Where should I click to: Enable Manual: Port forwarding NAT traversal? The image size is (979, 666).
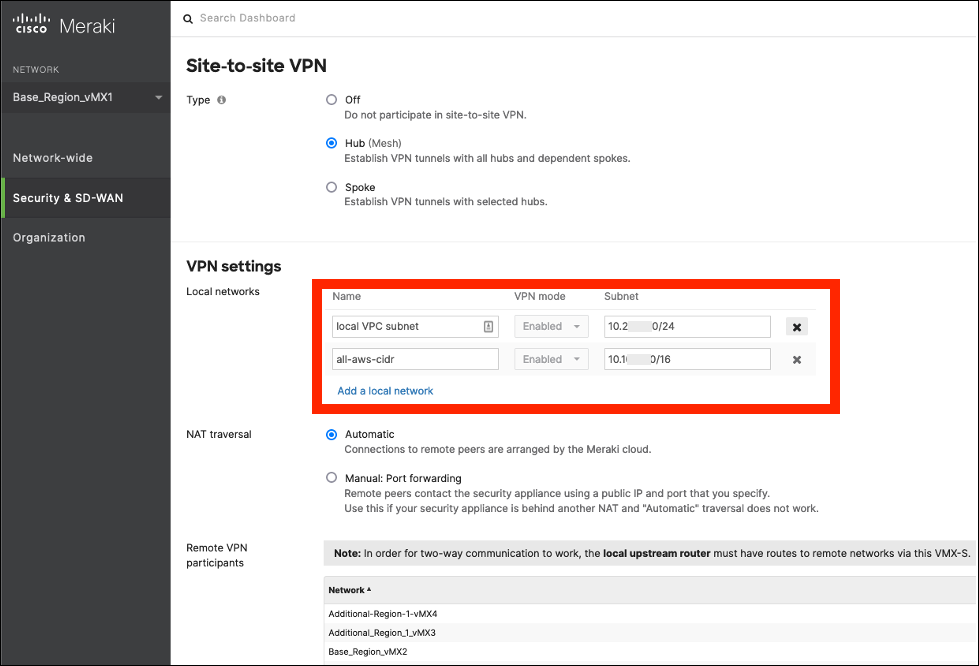point(331,477)
